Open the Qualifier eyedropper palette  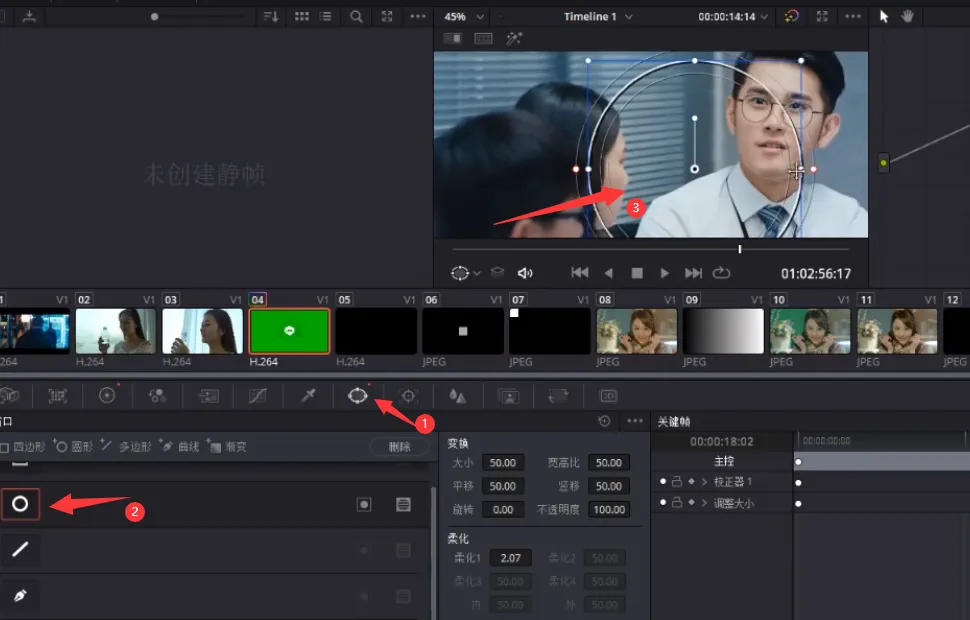tap(308, 396)
